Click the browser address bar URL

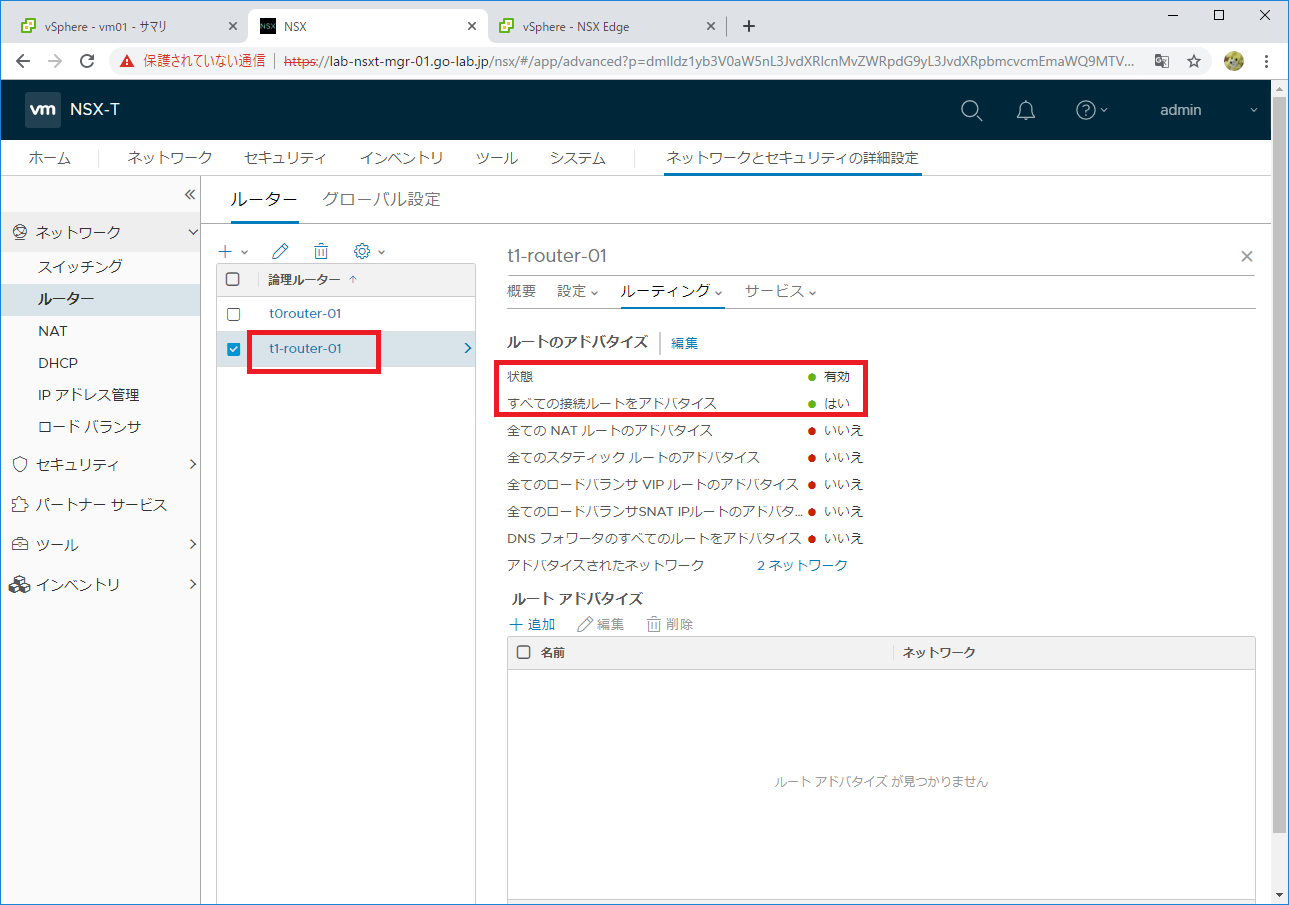(710, 61)
